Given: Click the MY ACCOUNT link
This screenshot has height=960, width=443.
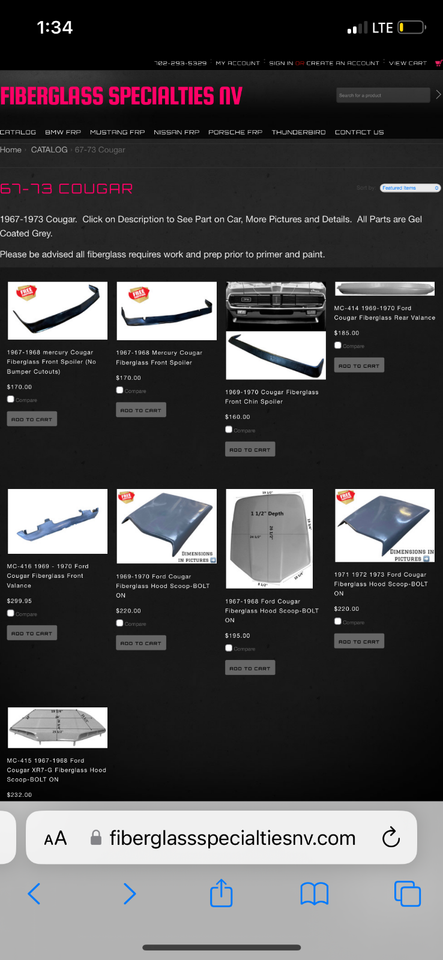Looking at the screenshot, I should (x=237, y=63).
